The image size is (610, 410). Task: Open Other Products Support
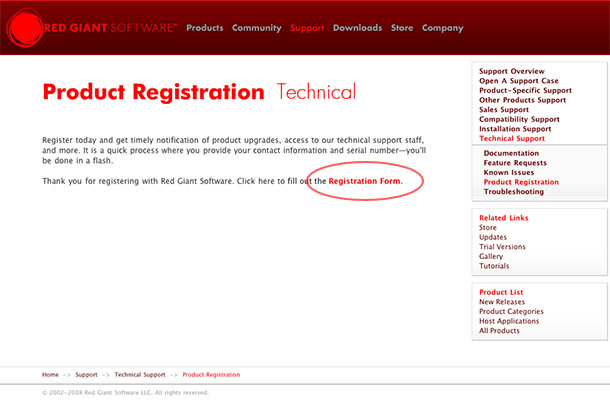coord(522,100)
